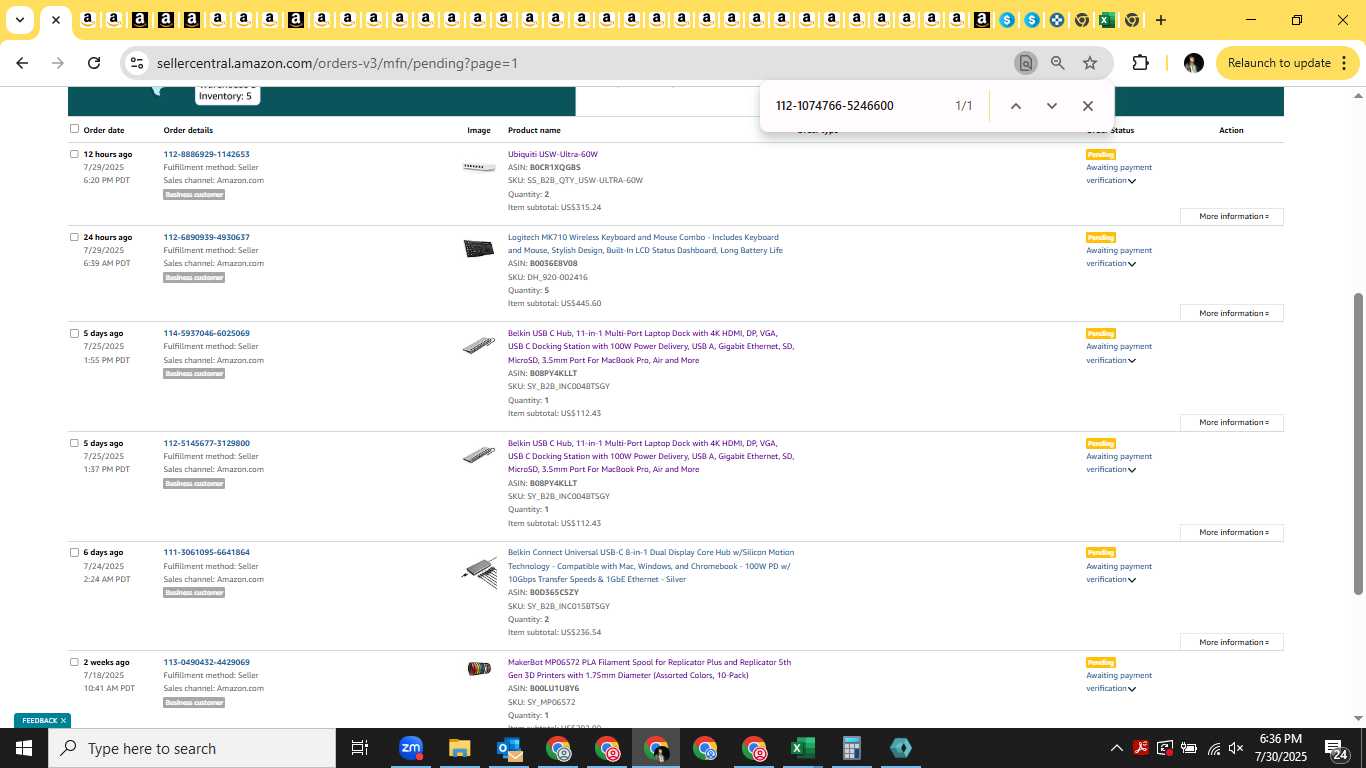Screen dimensions: 1366x768
Task: Click the Windows search box
Action: tap(192, 748)
